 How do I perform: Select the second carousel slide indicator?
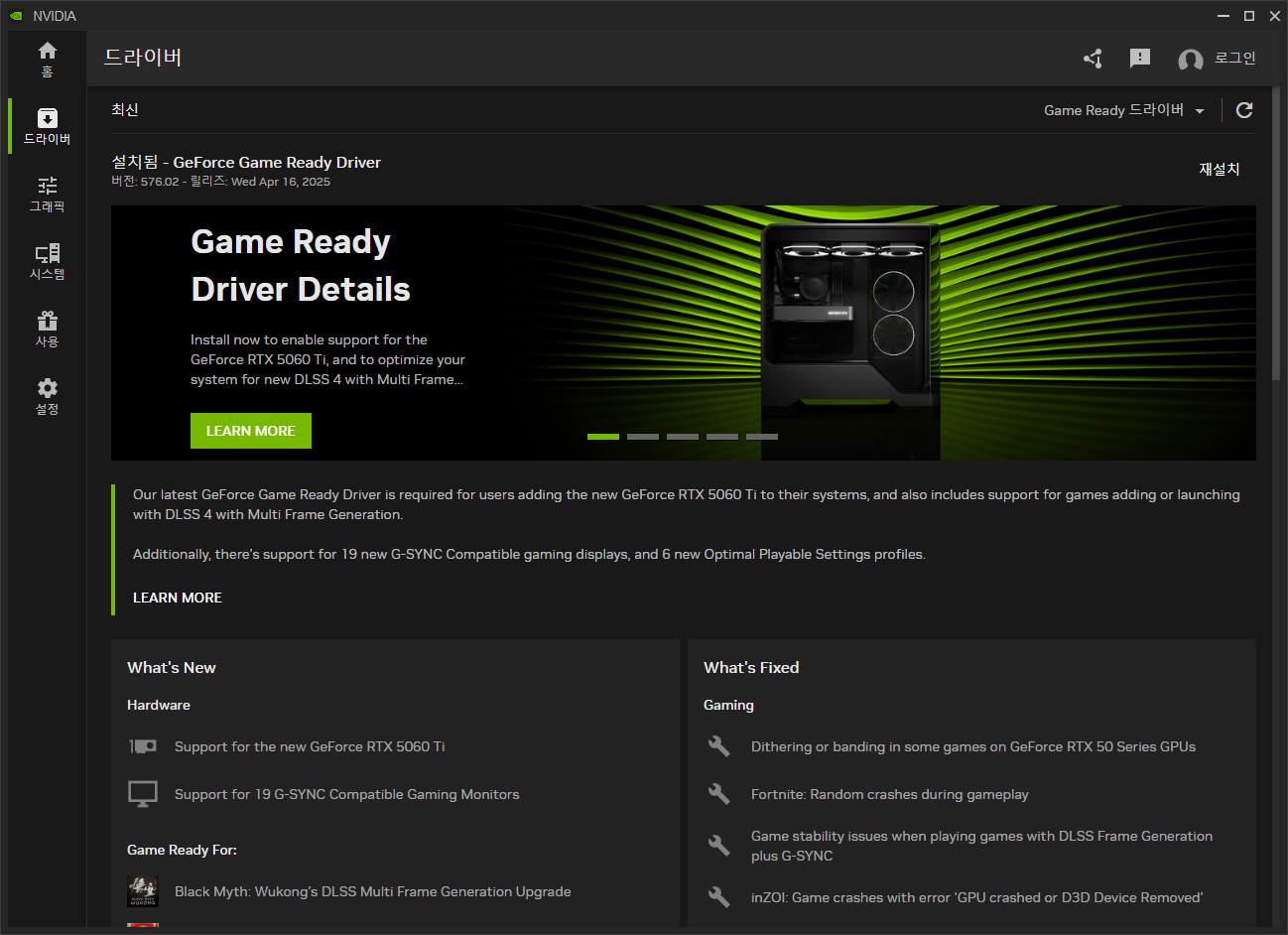pos(643,437)
